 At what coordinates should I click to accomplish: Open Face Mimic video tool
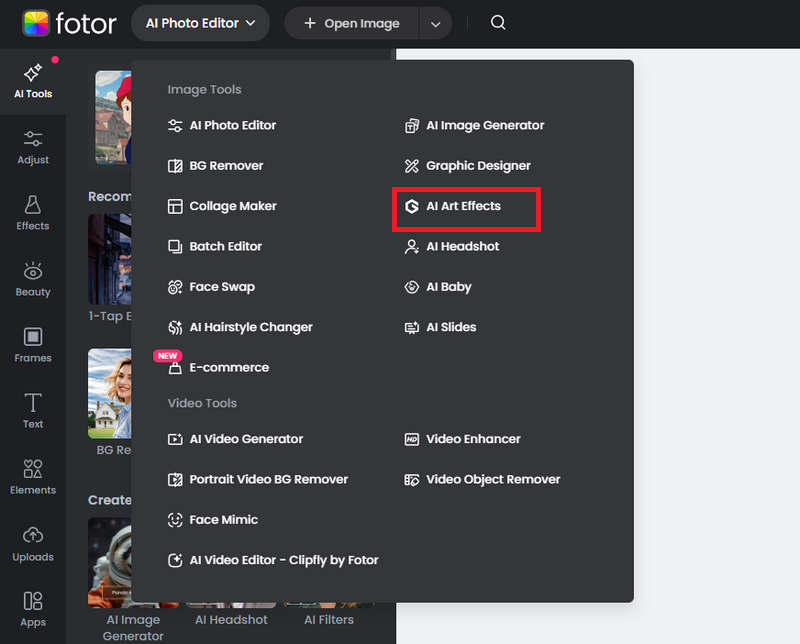(x=213, y=520)
